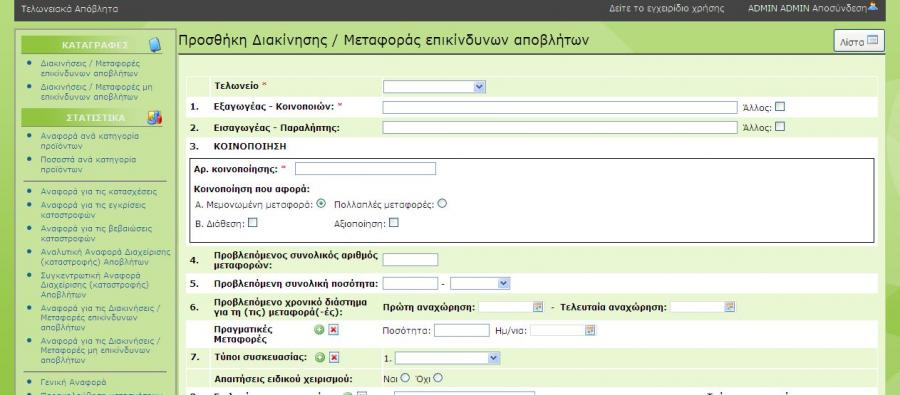Open the Δείτε το εγχειρίδιο χρήσης link
Image resolution: width=900 pixels, height=395 pixels.
pos(666,9)
